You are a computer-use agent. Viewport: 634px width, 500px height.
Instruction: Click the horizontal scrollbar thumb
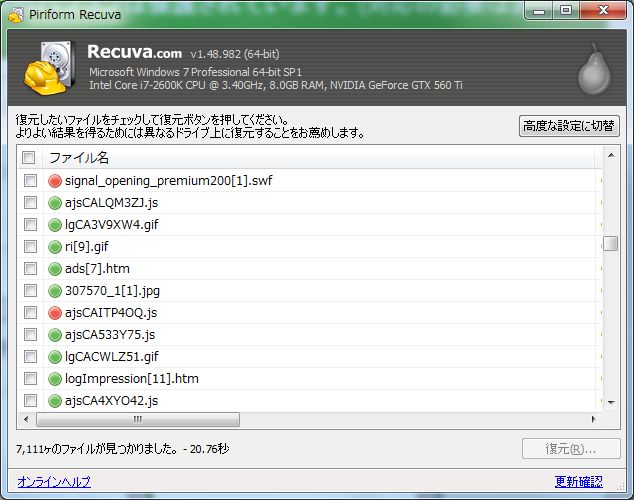click(x=138, y=419)
